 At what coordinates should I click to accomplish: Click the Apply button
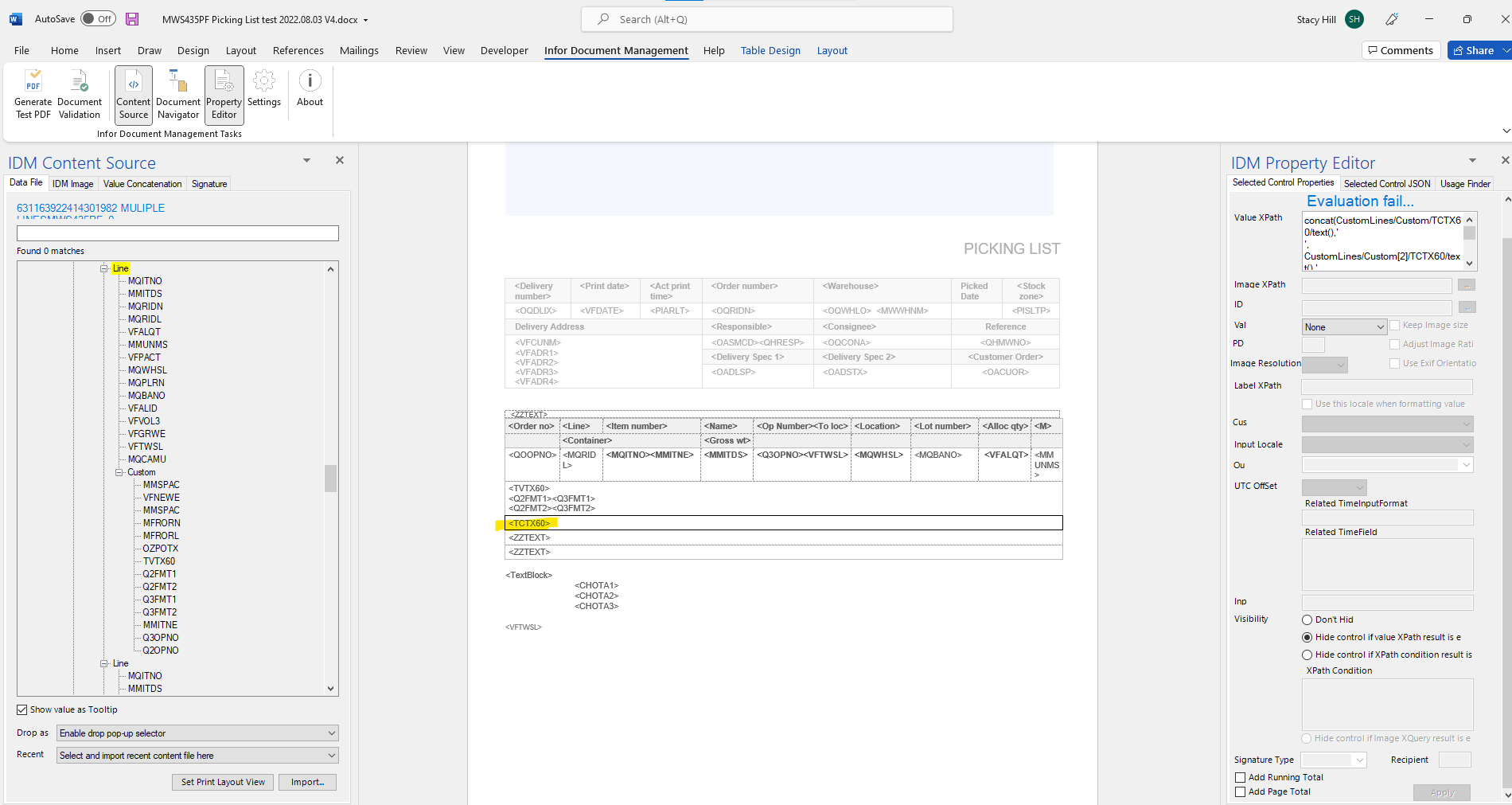pyautogui.click(x=1442, y=792)
